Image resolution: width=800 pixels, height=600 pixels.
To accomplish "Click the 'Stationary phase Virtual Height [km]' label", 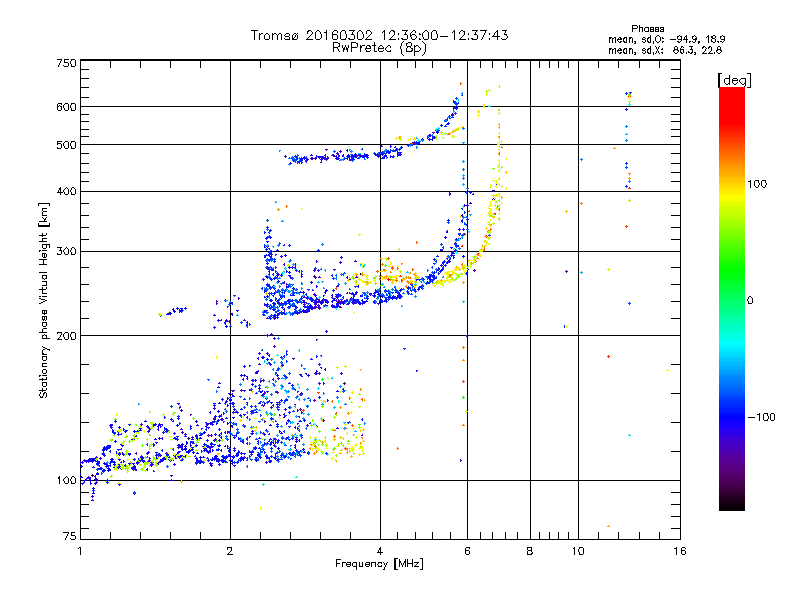I will click(x=44, y=300).
